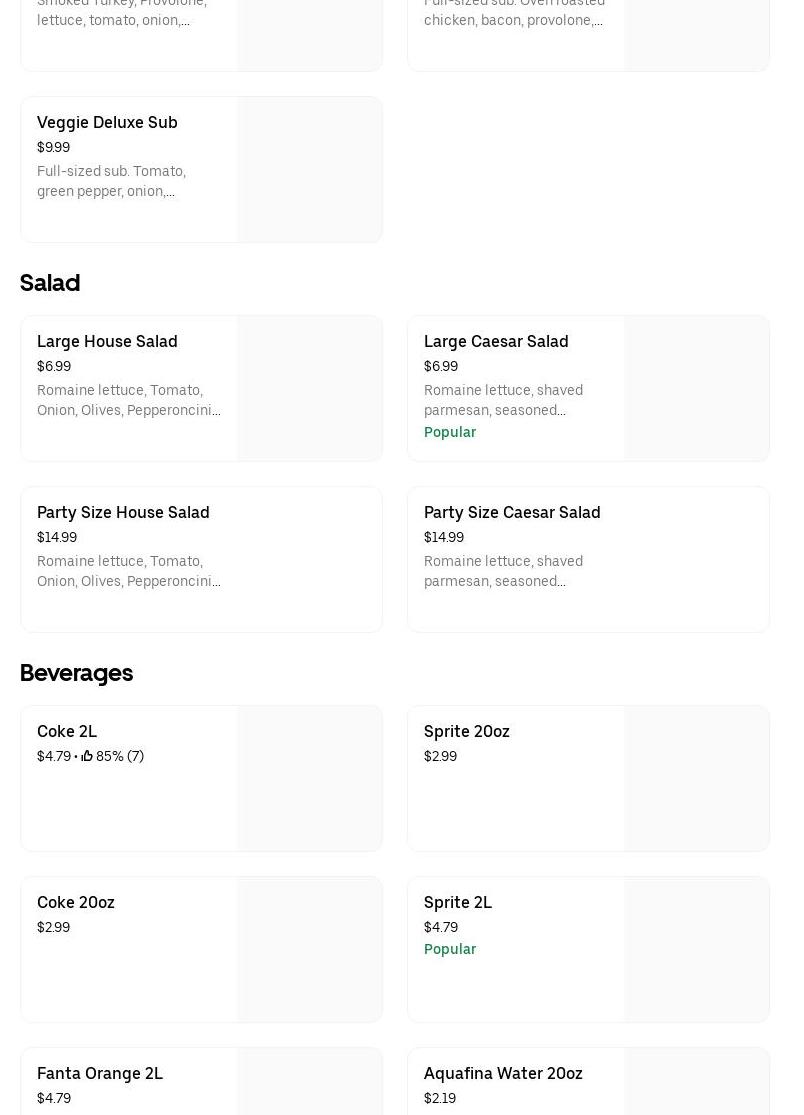Click the Party Size Caesar Salad thumbnail
Viewport: 804px width, 1115px height.
pos(696,559)
